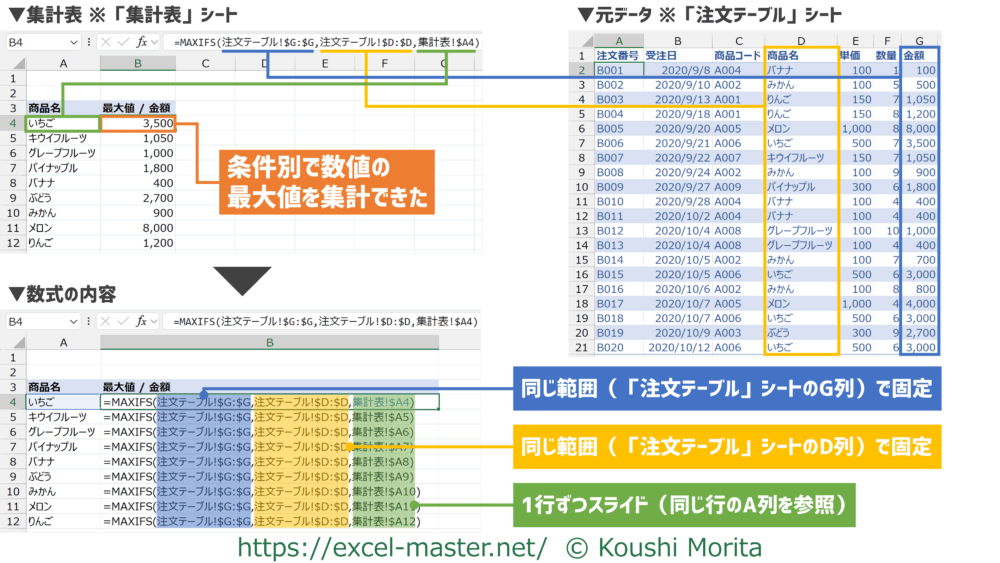Select column B header in the lower formula sheet
This screenshot has height=563, width=1000.
pos(269,342)
